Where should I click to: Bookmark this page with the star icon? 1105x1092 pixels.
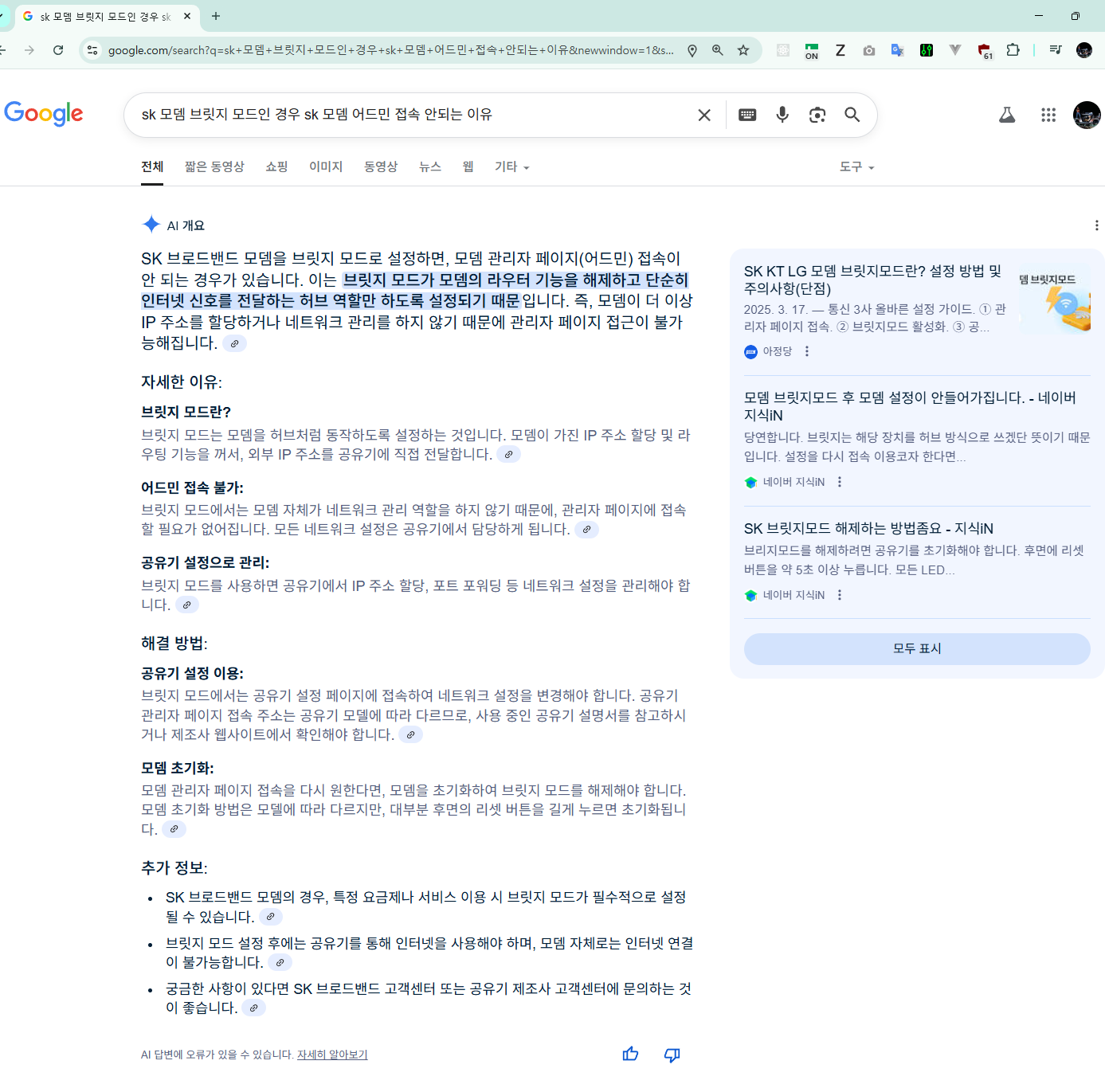coord(743,50)
